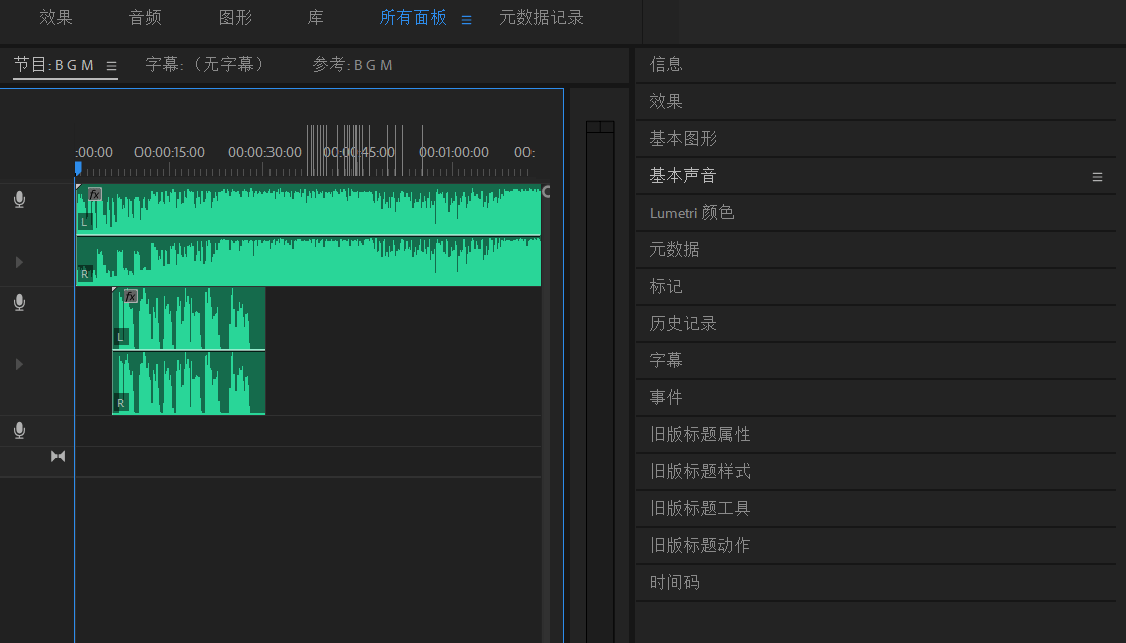Viewport: 1126px width, 643px height.
Task: Expand first audio track disclosure triangle
Action: (19, 262)
